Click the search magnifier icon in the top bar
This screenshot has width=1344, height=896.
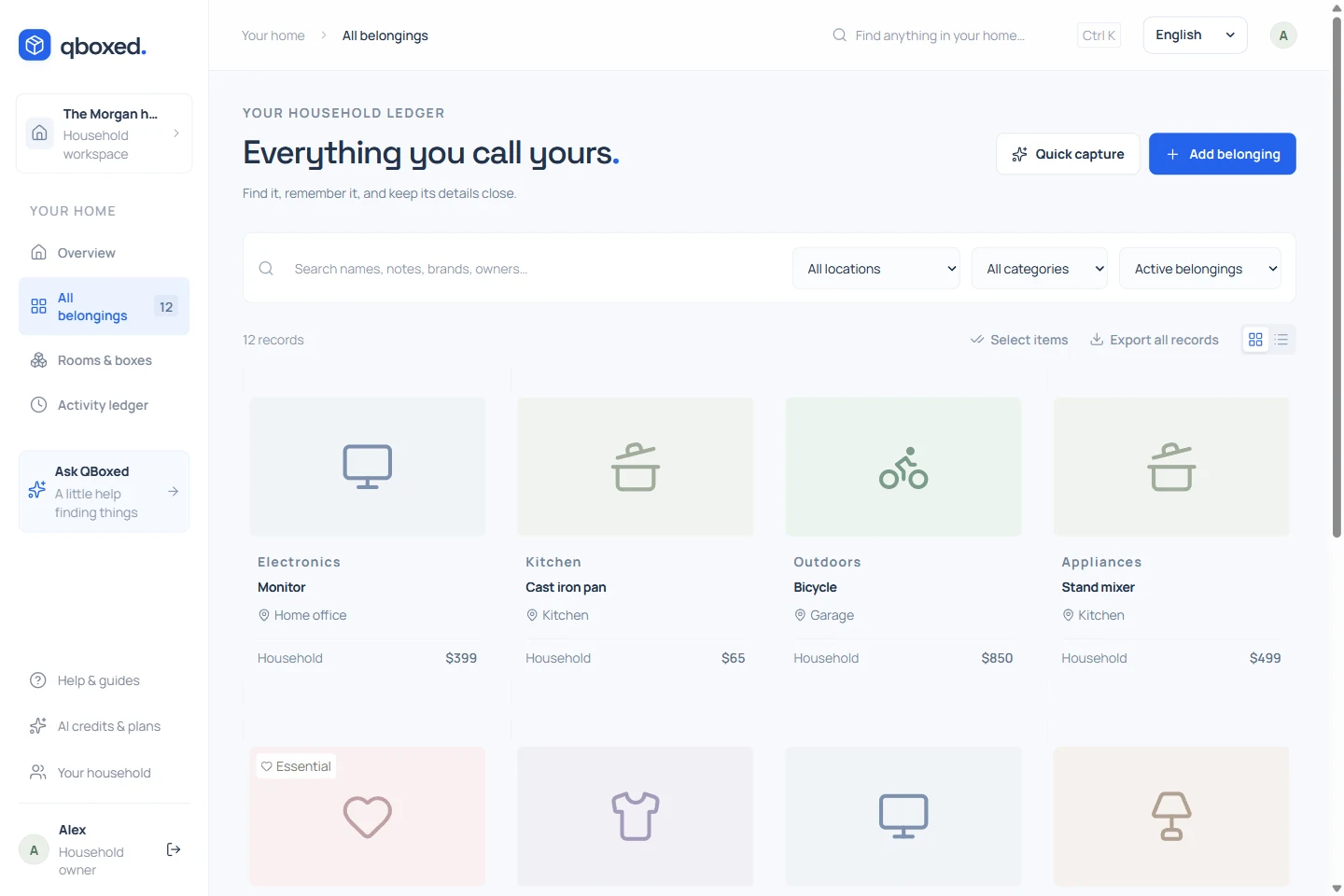839,35
